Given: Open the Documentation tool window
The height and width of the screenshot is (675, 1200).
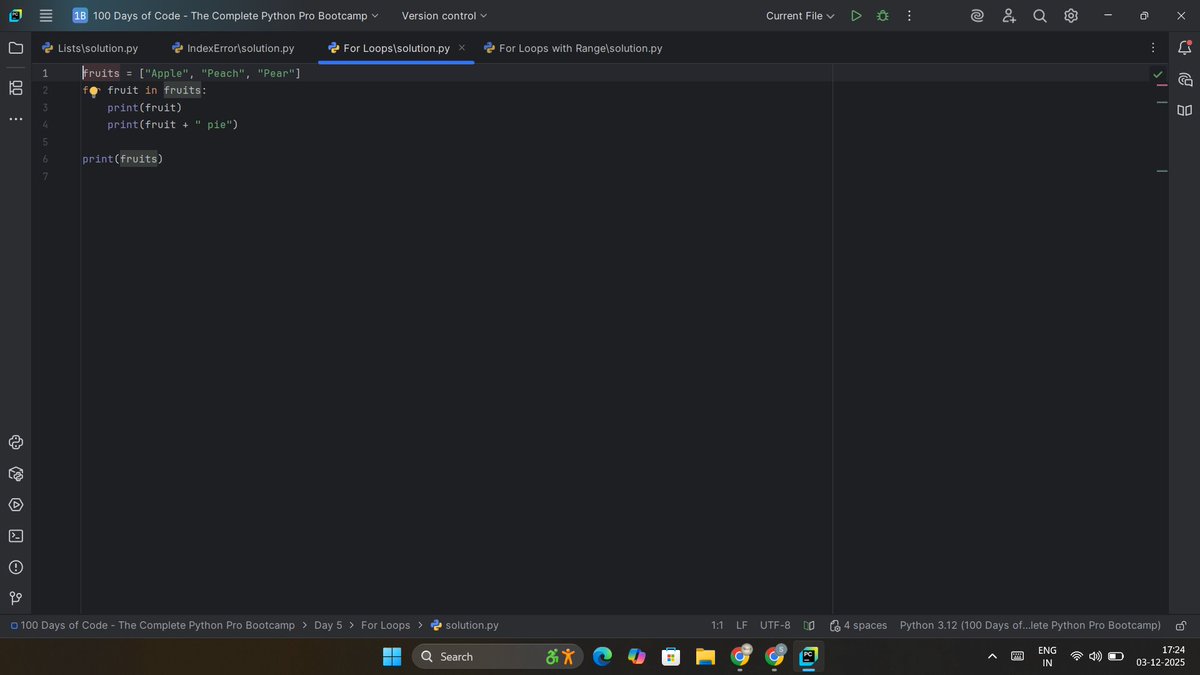Looking at the screenshot, I should tap(1184, 110).
